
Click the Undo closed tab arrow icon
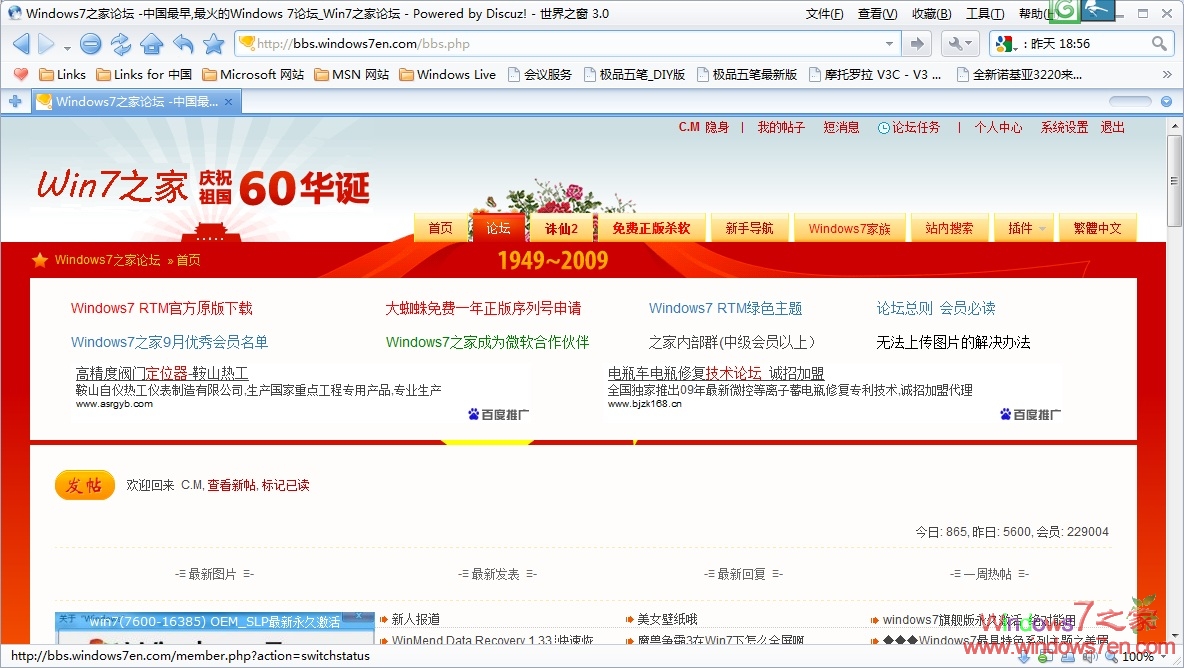point(183,44)
